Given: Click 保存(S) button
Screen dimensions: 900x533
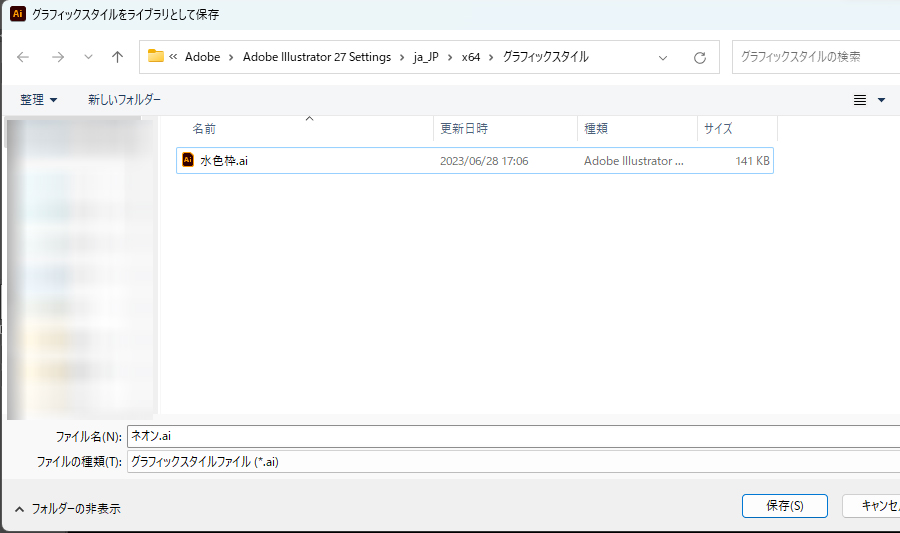Looking at the screenshot, I should click(x=785, y=506).
